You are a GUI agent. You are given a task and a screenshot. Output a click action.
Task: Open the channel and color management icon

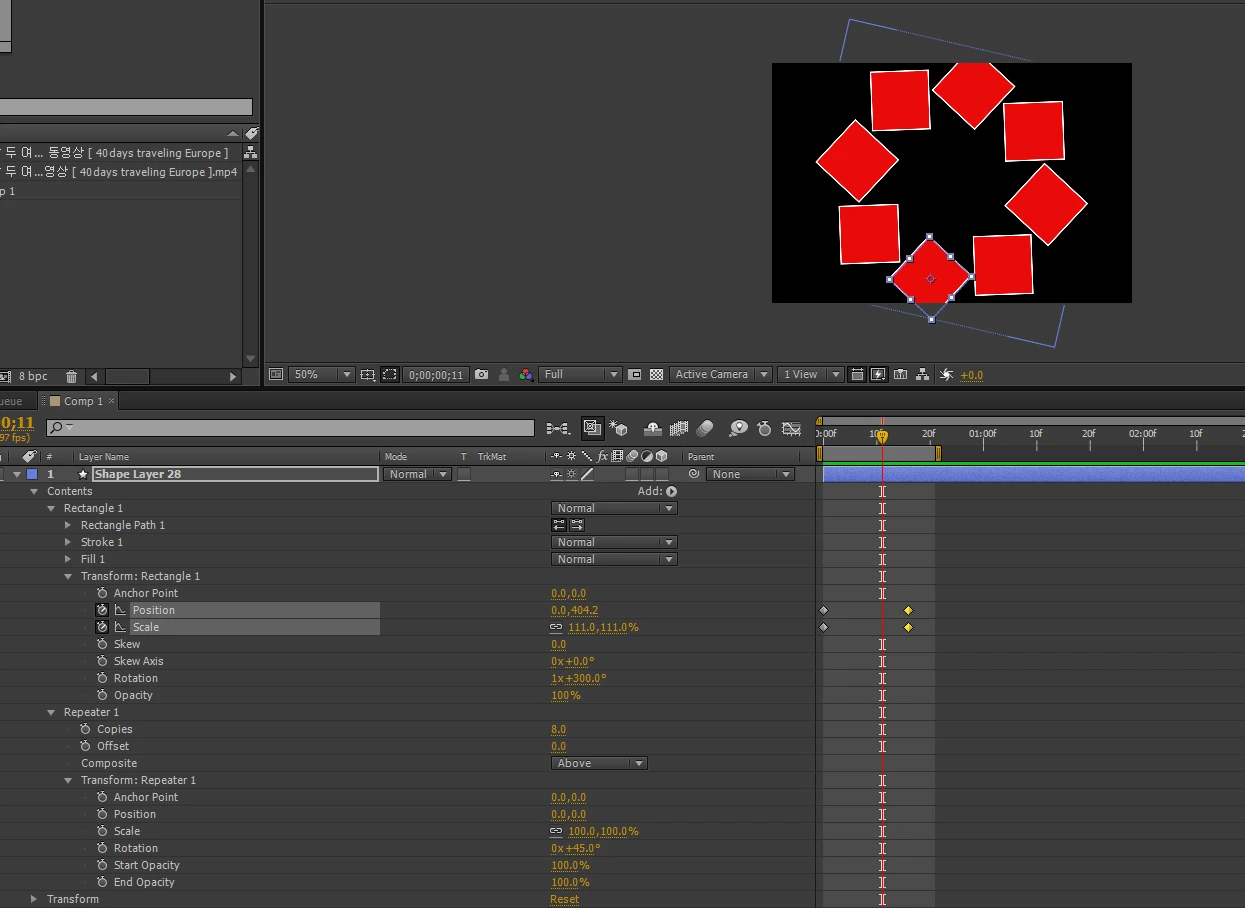pyautogui.click(x=526, y=375)
